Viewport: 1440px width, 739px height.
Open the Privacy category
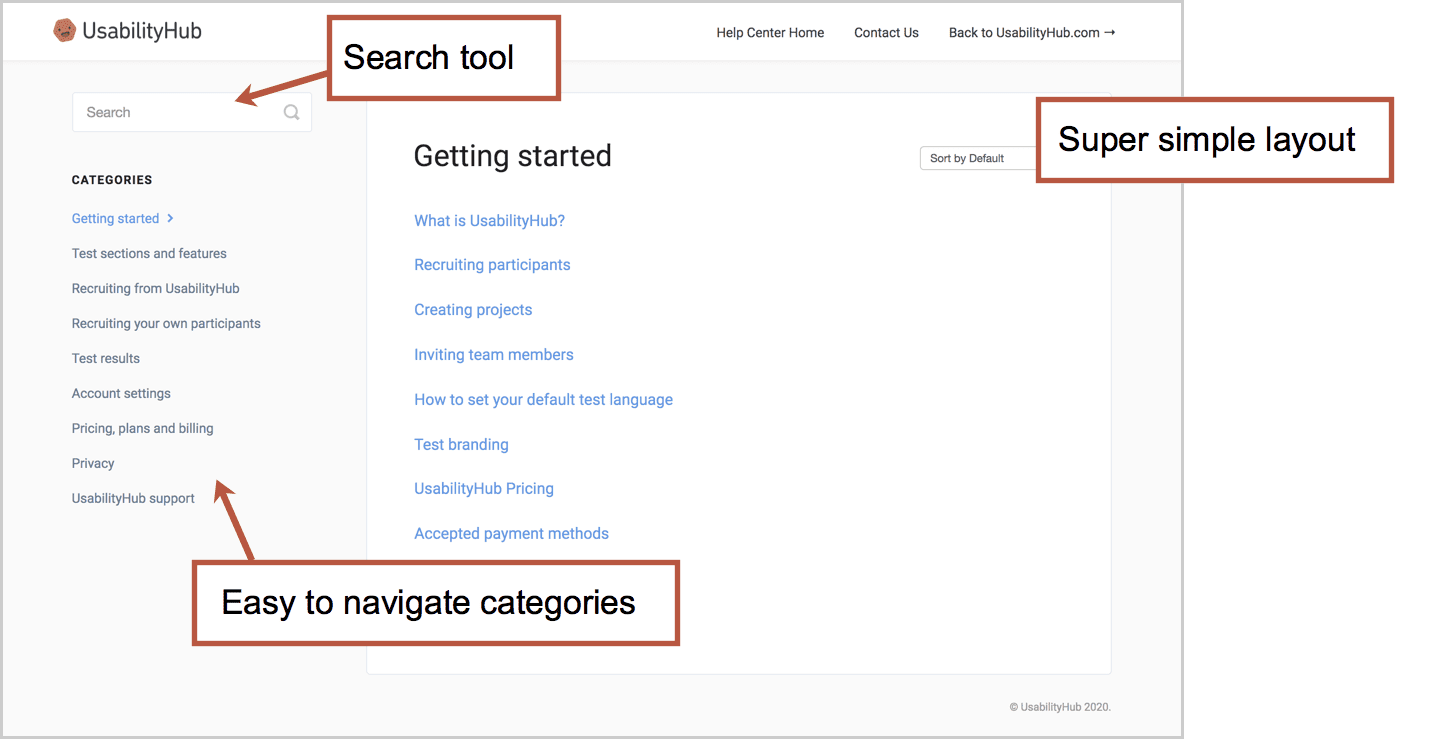[93, 463]
